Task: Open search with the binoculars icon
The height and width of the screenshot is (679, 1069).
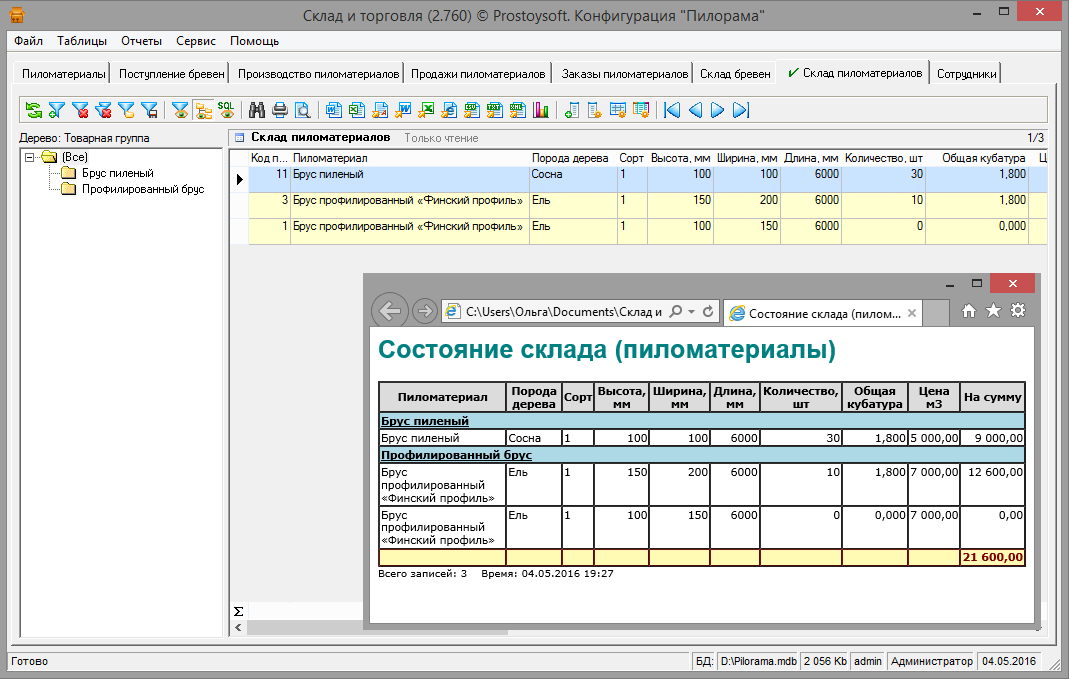Action: pos(257,110)
